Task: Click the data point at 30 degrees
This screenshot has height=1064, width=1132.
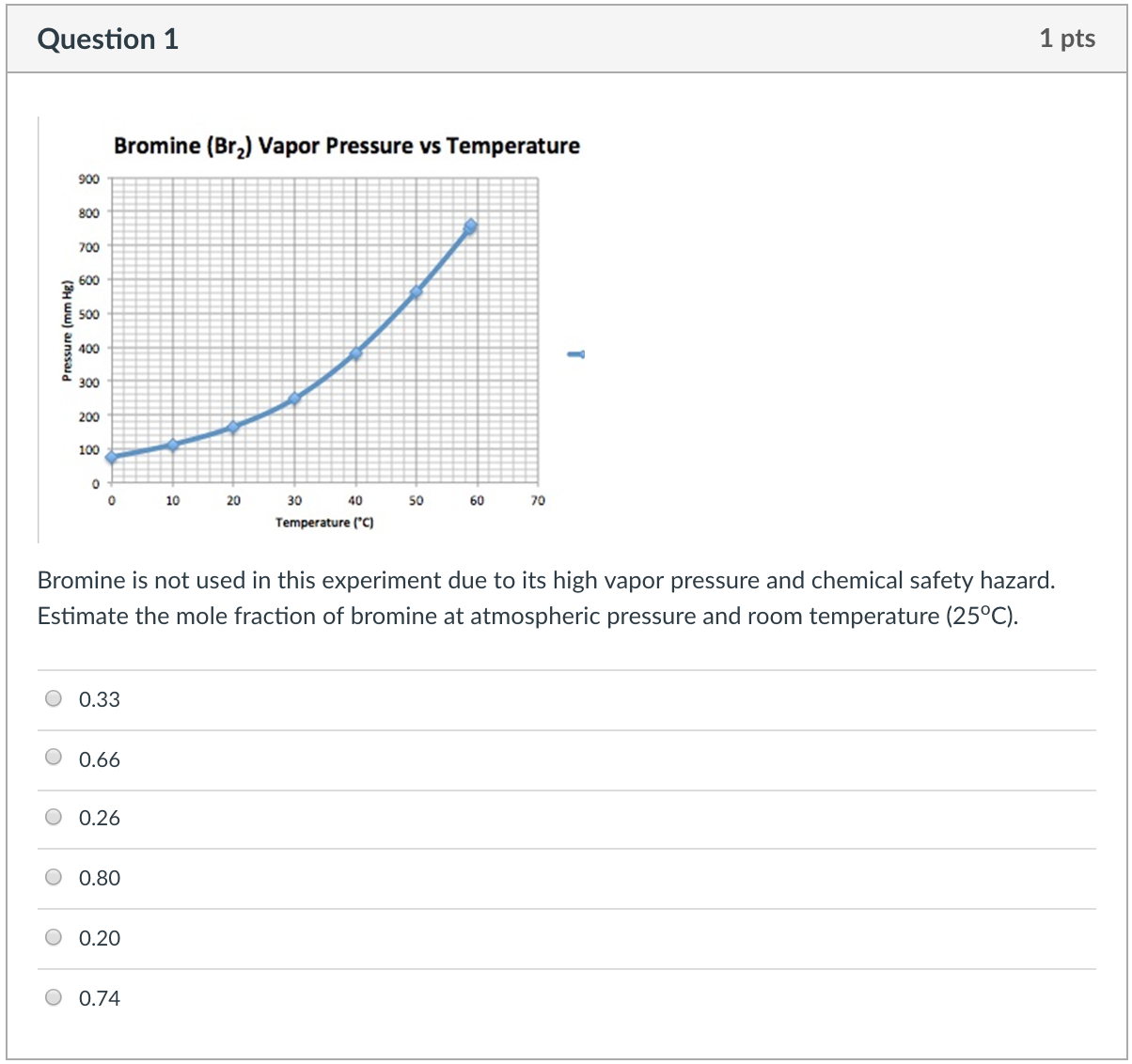Action: click(x=294, y=398)
